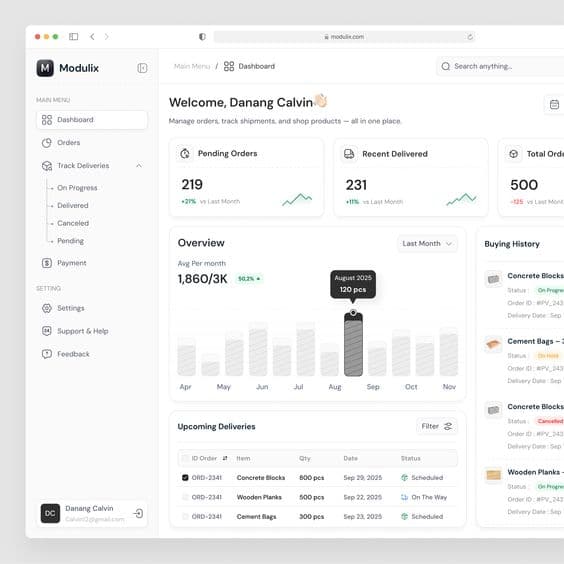Collapse the Track Deliveries chevron
564x564 pixels.
[x=139, y=166]
